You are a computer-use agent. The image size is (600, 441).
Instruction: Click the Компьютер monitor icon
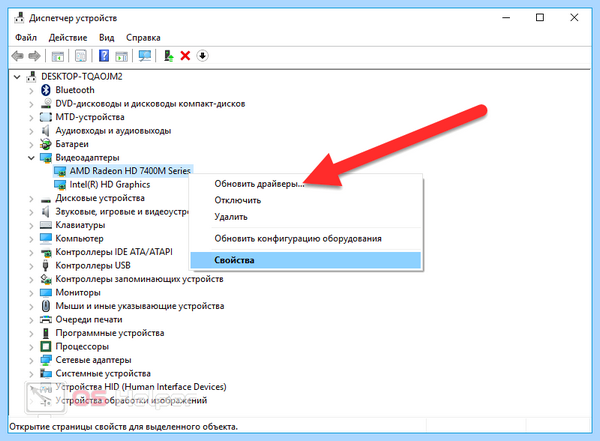click(46, 238)
